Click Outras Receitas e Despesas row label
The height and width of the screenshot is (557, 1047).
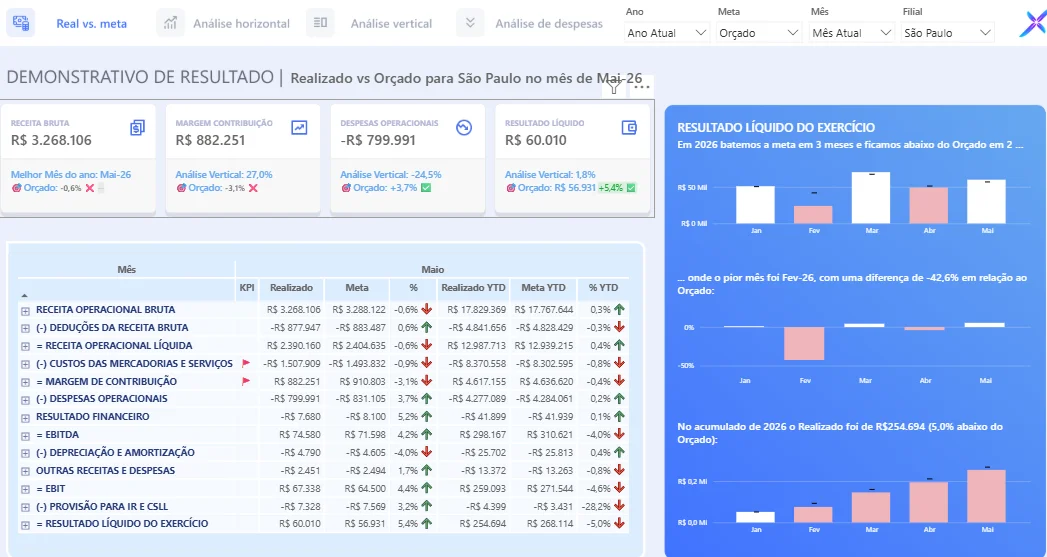point(106,470)
